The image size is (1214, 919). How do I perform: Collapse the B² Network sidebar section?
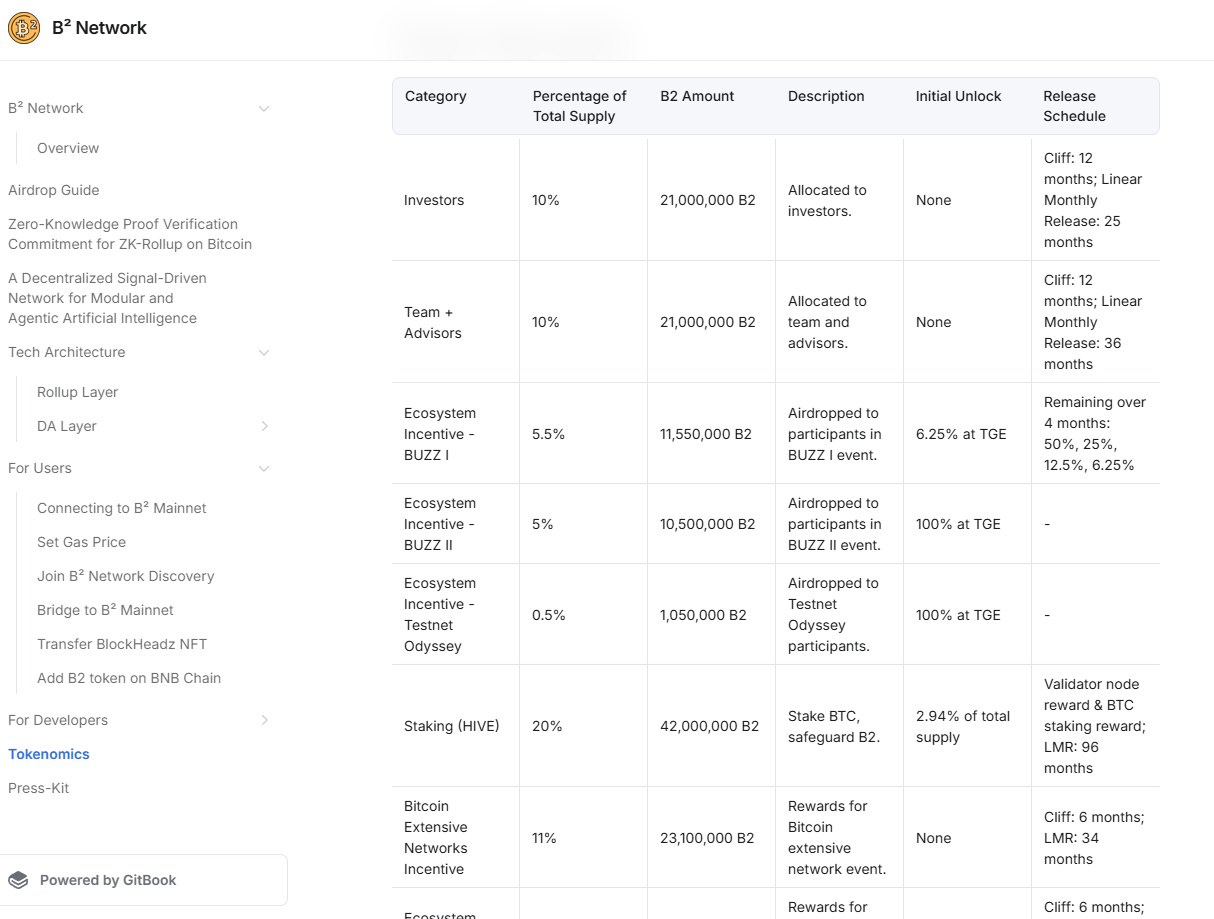(x=264, y=108)
